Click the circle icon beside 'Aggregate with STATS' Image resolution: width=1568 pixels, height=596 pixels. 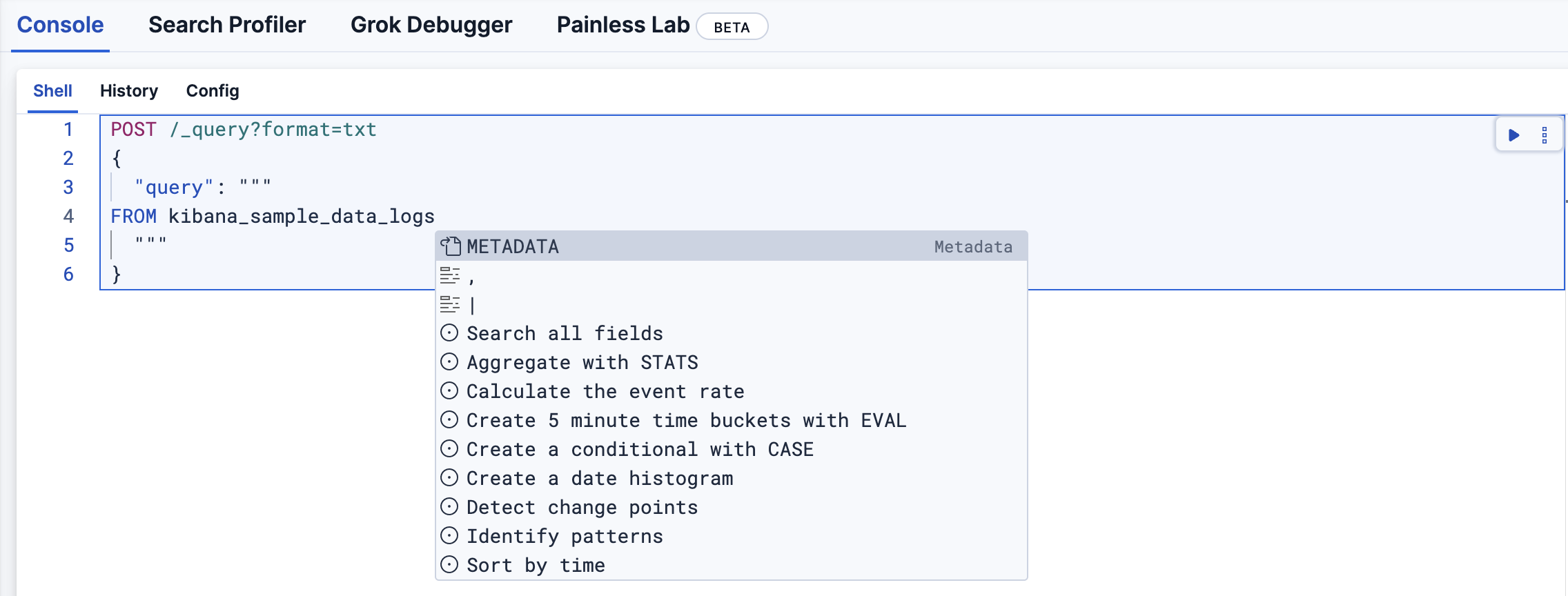[x=450, y=361]
